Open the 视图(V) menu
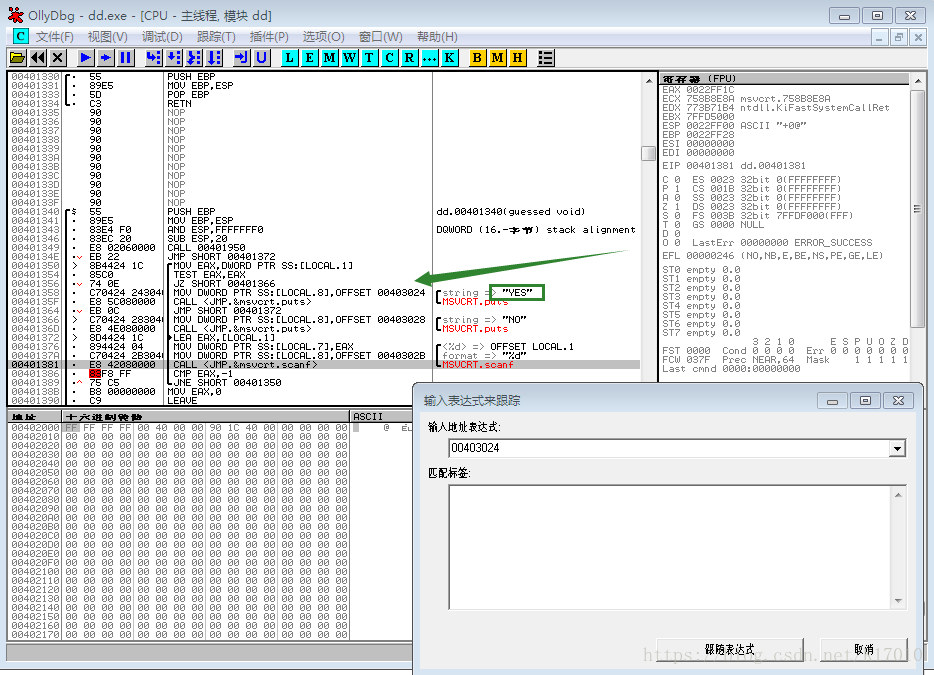 click(x=107, y=37)
